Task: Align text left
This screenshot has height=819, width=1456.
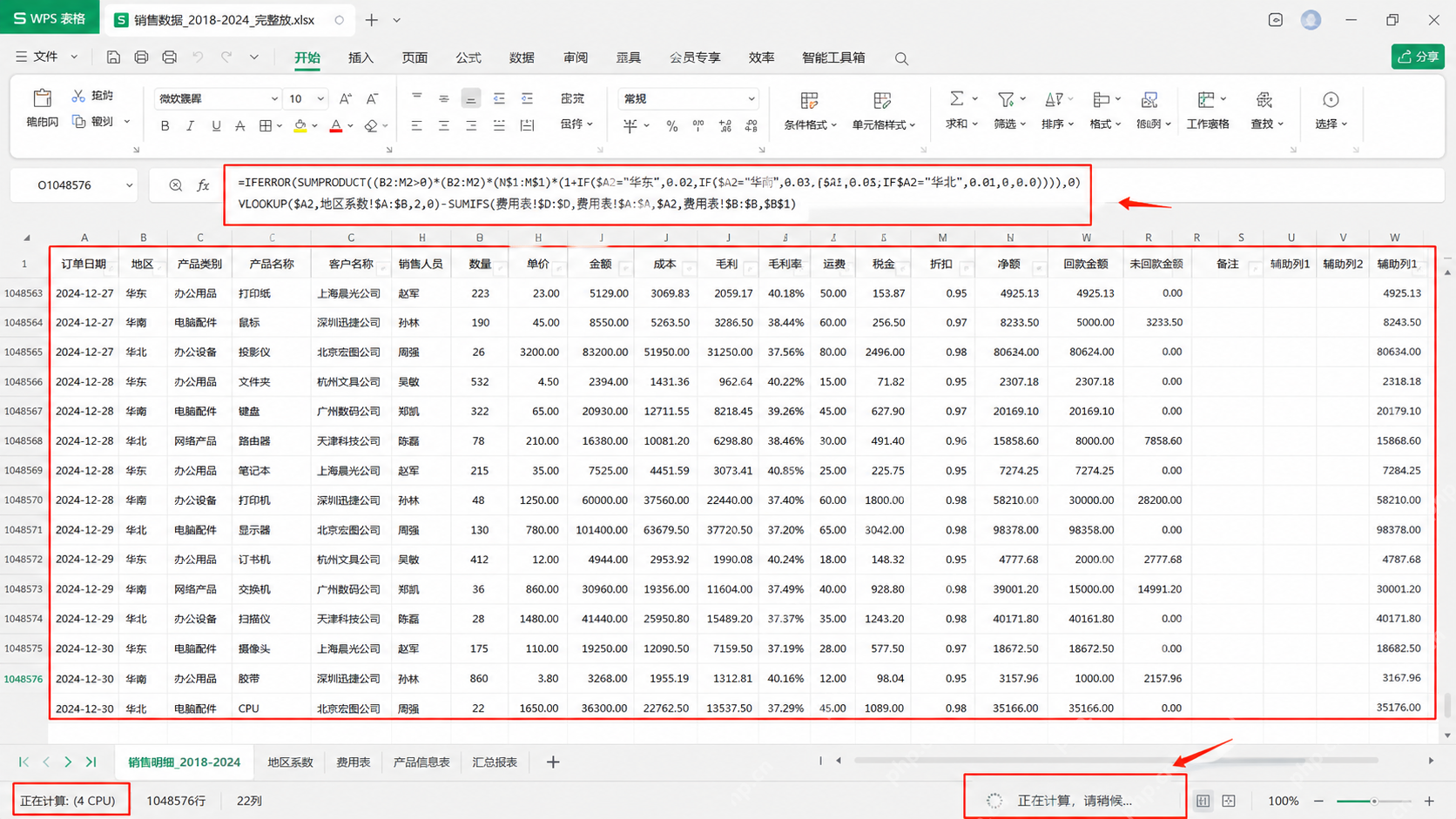Action: (x=416, y=126)
